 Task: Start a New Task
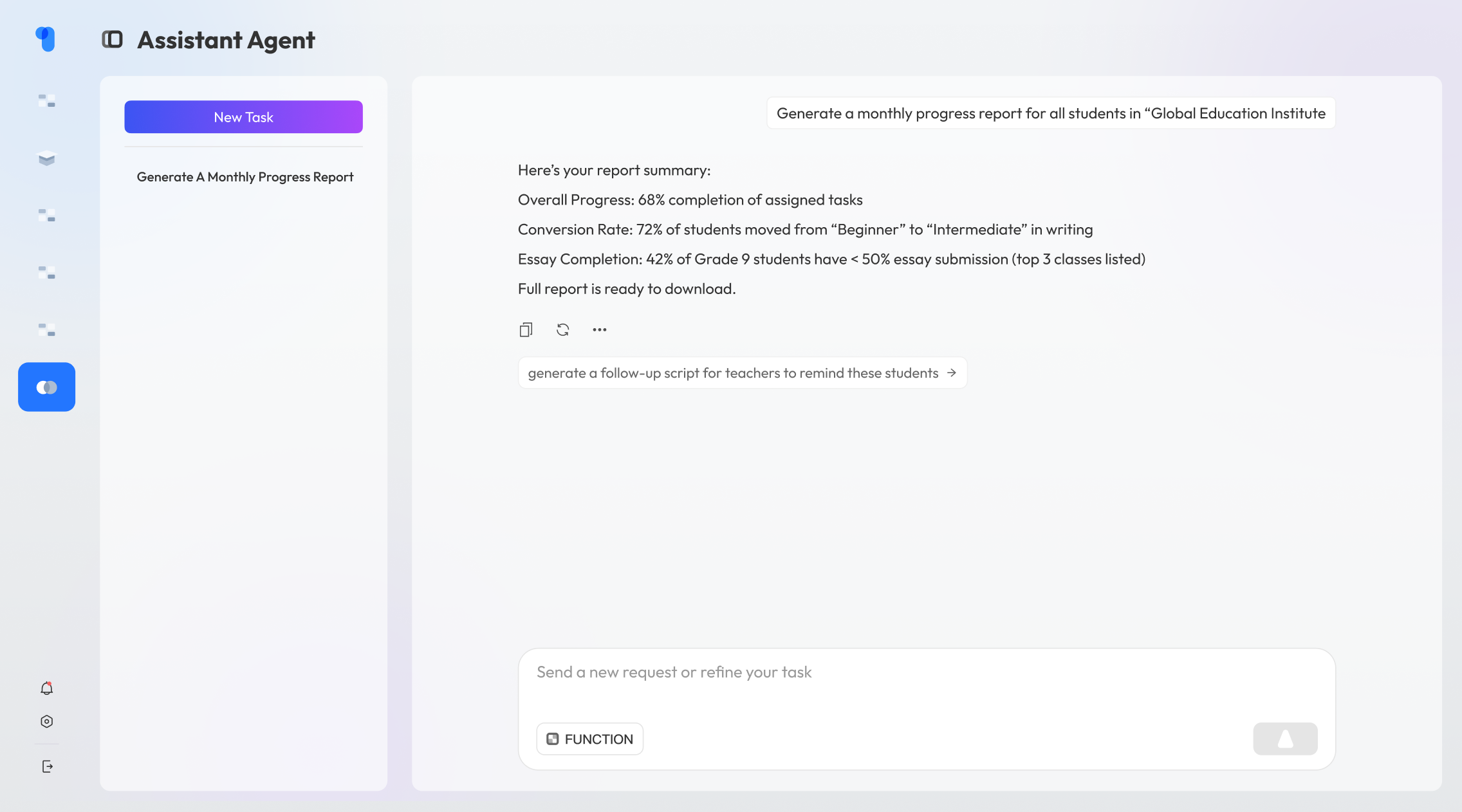point(243,117)
